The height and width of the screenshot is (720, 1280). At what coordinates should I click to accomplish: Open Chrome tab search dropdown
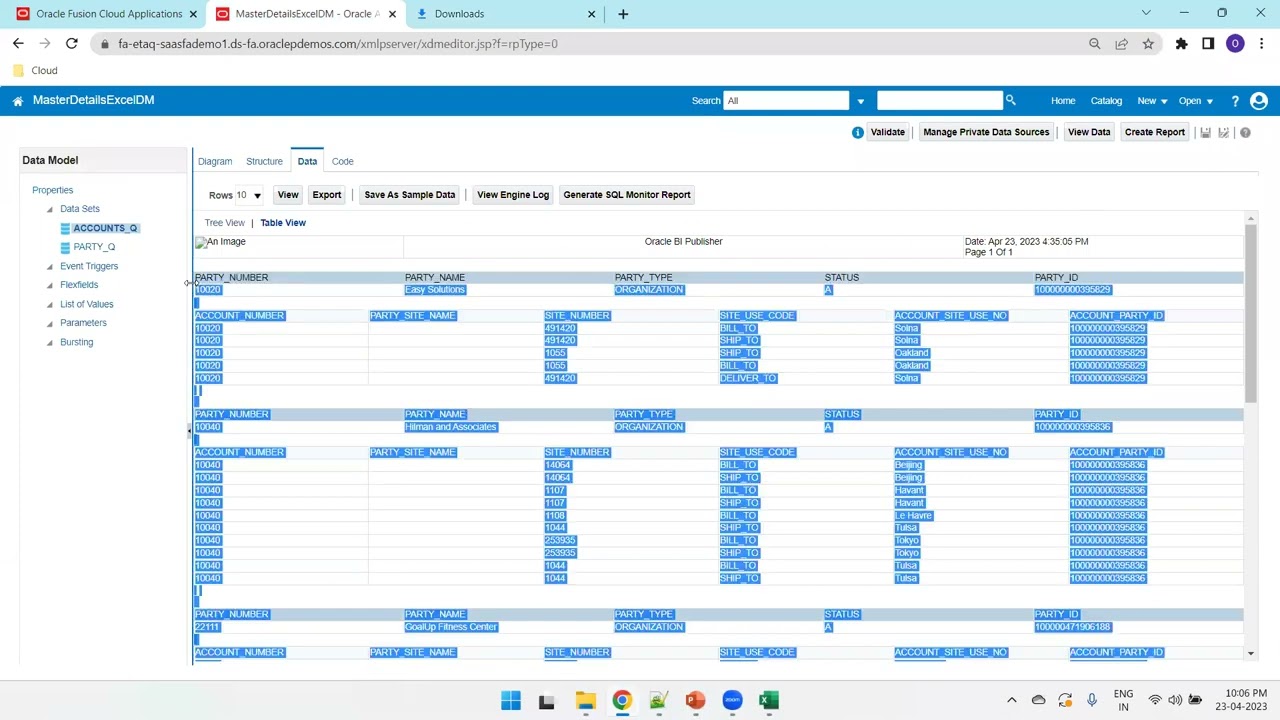[x=1146, y=14]
